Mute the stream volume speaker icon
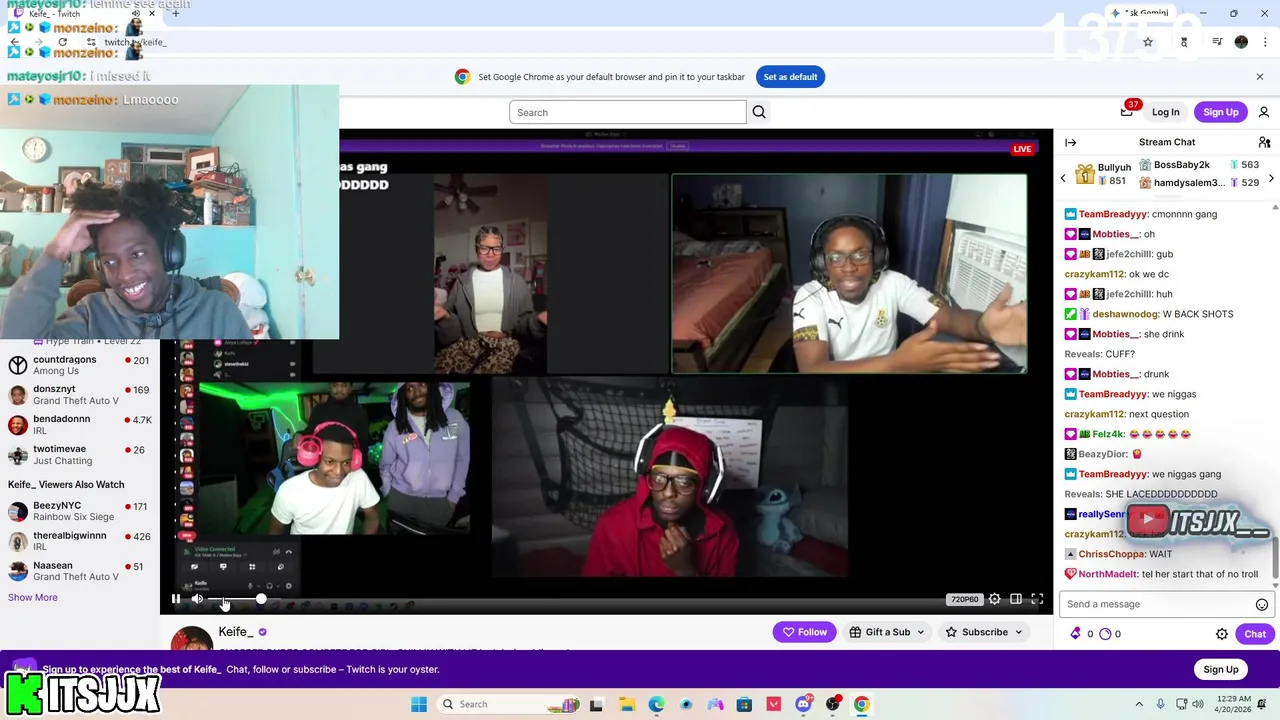 pyautogui.click(x=197, y=599)
